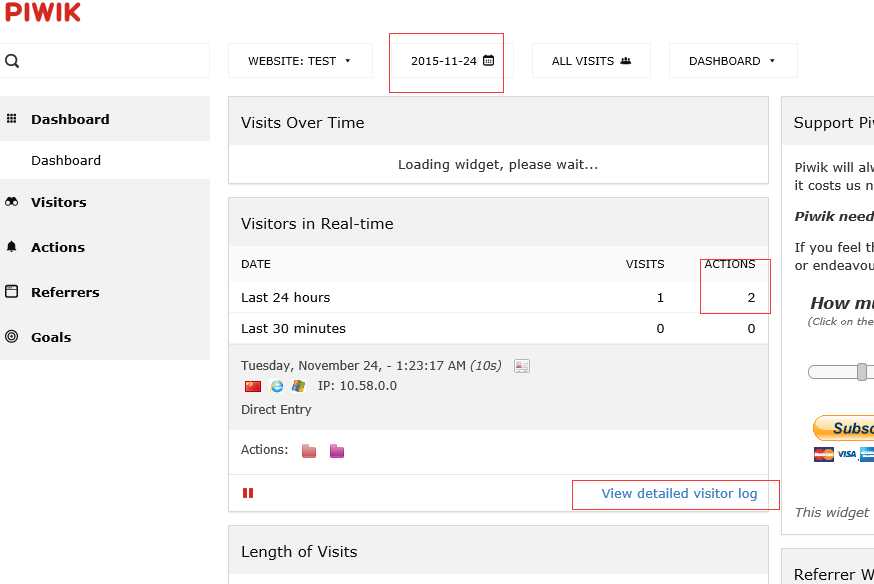This screenshot has height=584, width=874.
Task: Expand the Dashboard dropdown in the top bar
Action: click(732, 61)
